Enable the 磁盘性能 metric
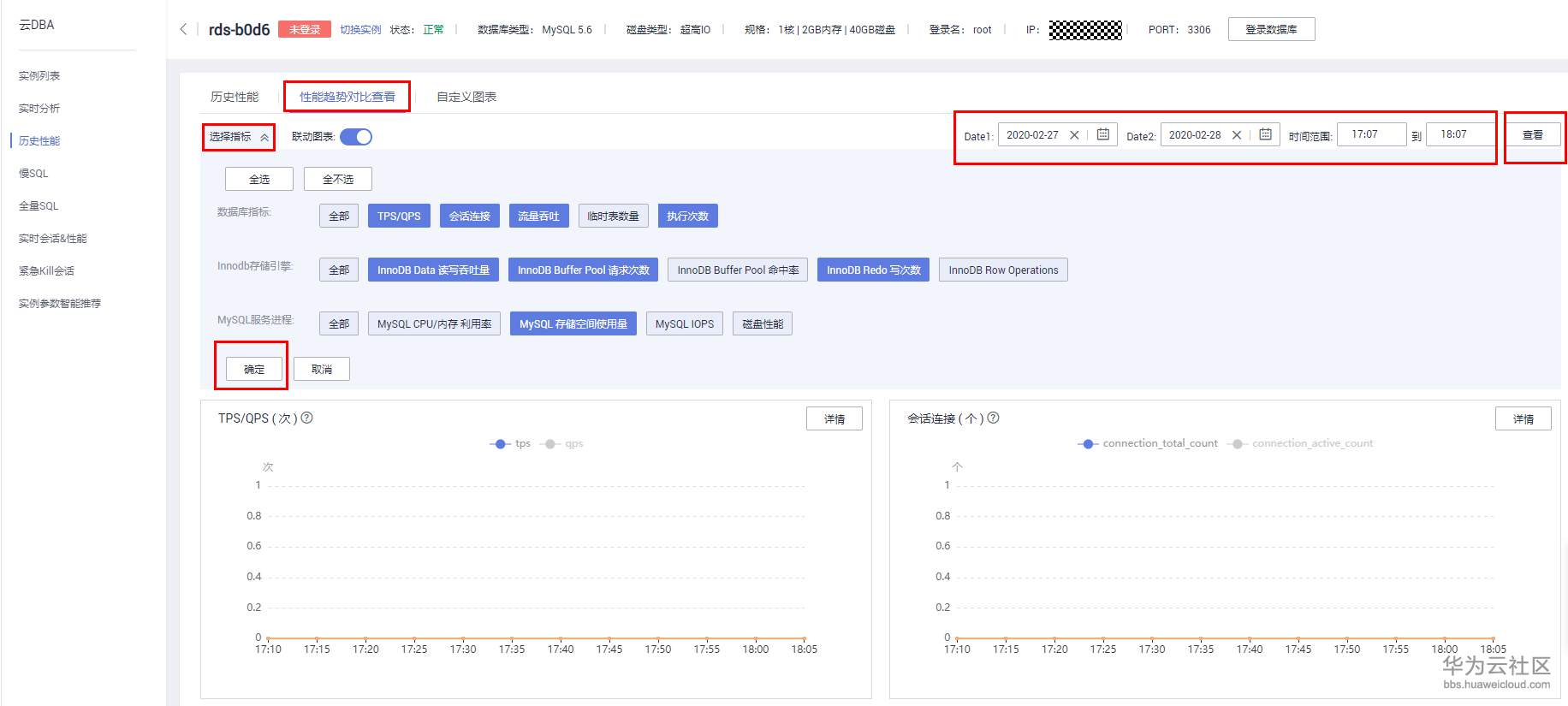This screenshot has width=1568, height=706. [x=763, y=323]
